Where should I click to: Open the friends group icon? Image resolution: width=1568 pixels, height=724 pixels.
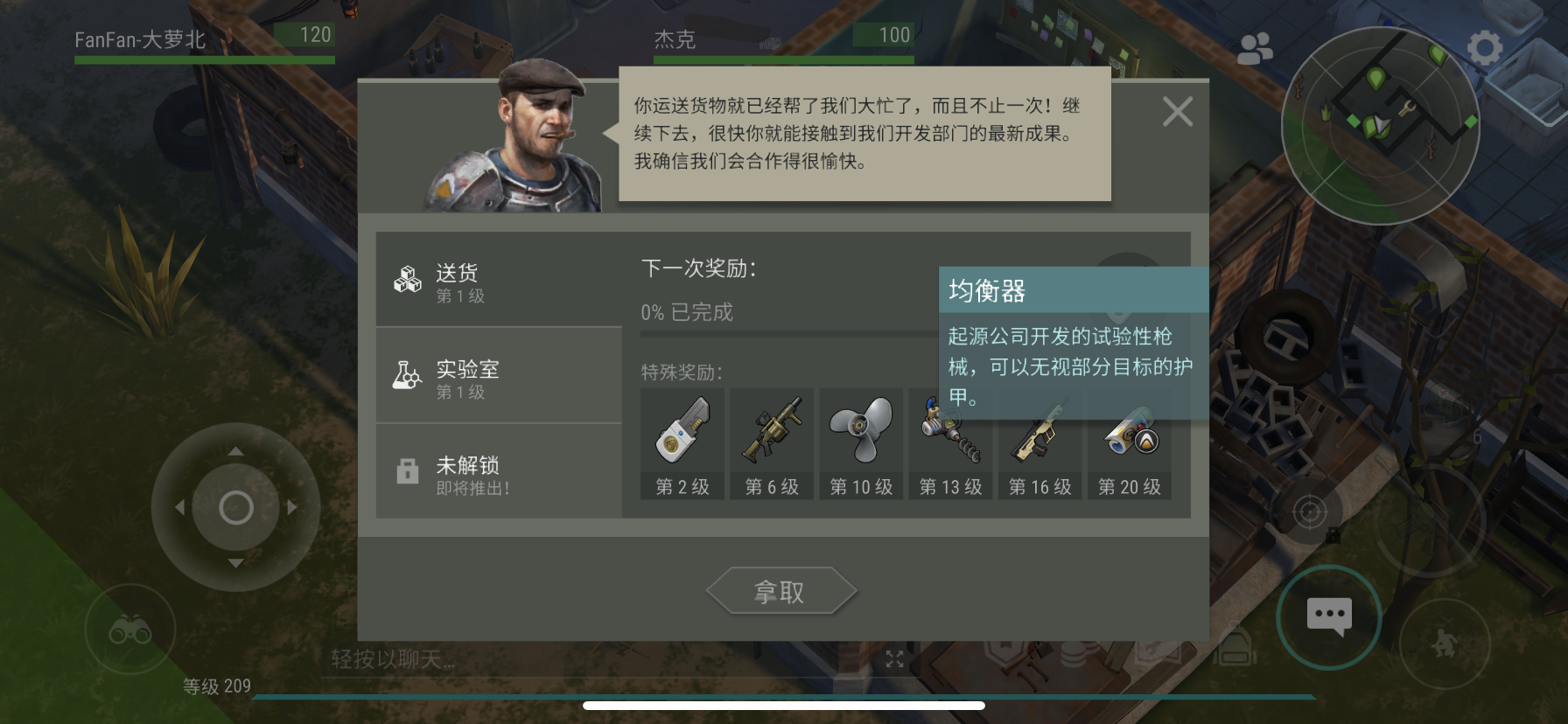pos(1255,49)
